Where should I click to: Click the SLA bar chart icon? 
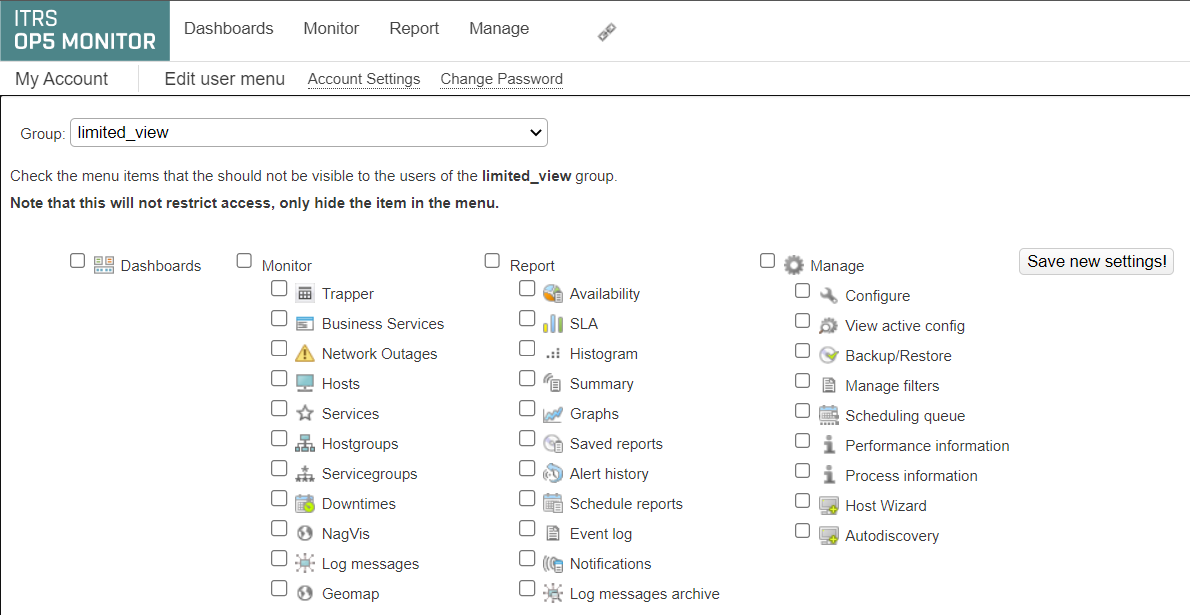pos(552,323)
